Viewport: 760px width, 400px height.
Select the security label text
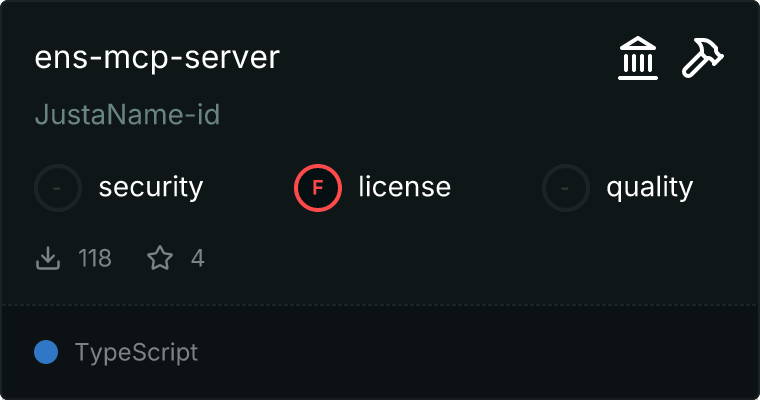click(x=151, y=187)
